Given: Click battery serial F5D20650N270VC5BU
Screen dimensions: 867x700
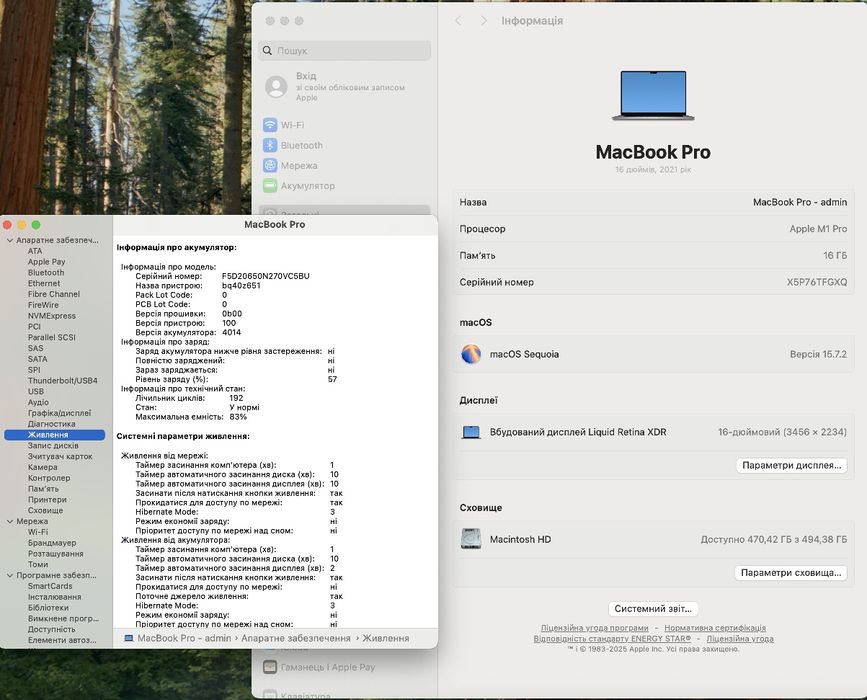Looking at the screenshot, I should [265, 276].
